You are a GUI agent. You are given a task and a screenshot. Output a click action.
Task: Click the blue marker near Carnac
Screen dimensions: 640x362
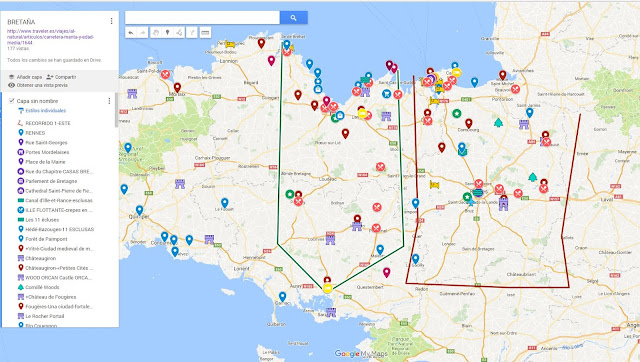(282, 296)
